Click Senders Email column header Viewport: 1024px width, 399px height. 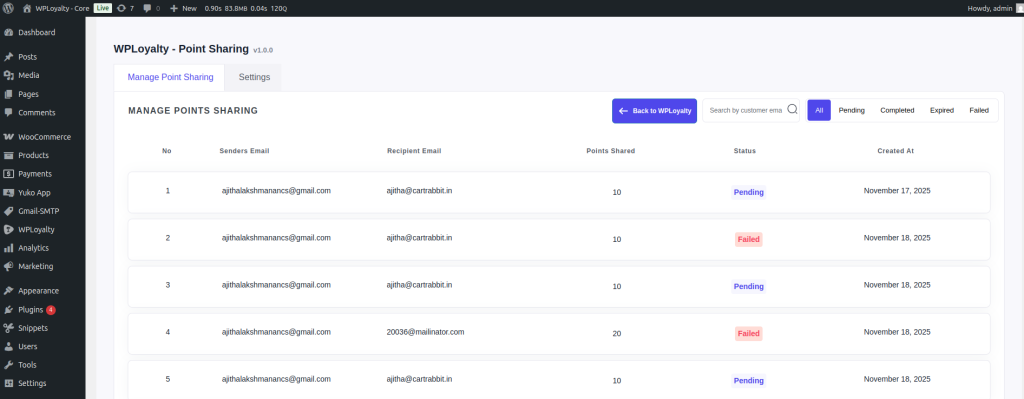244,151
